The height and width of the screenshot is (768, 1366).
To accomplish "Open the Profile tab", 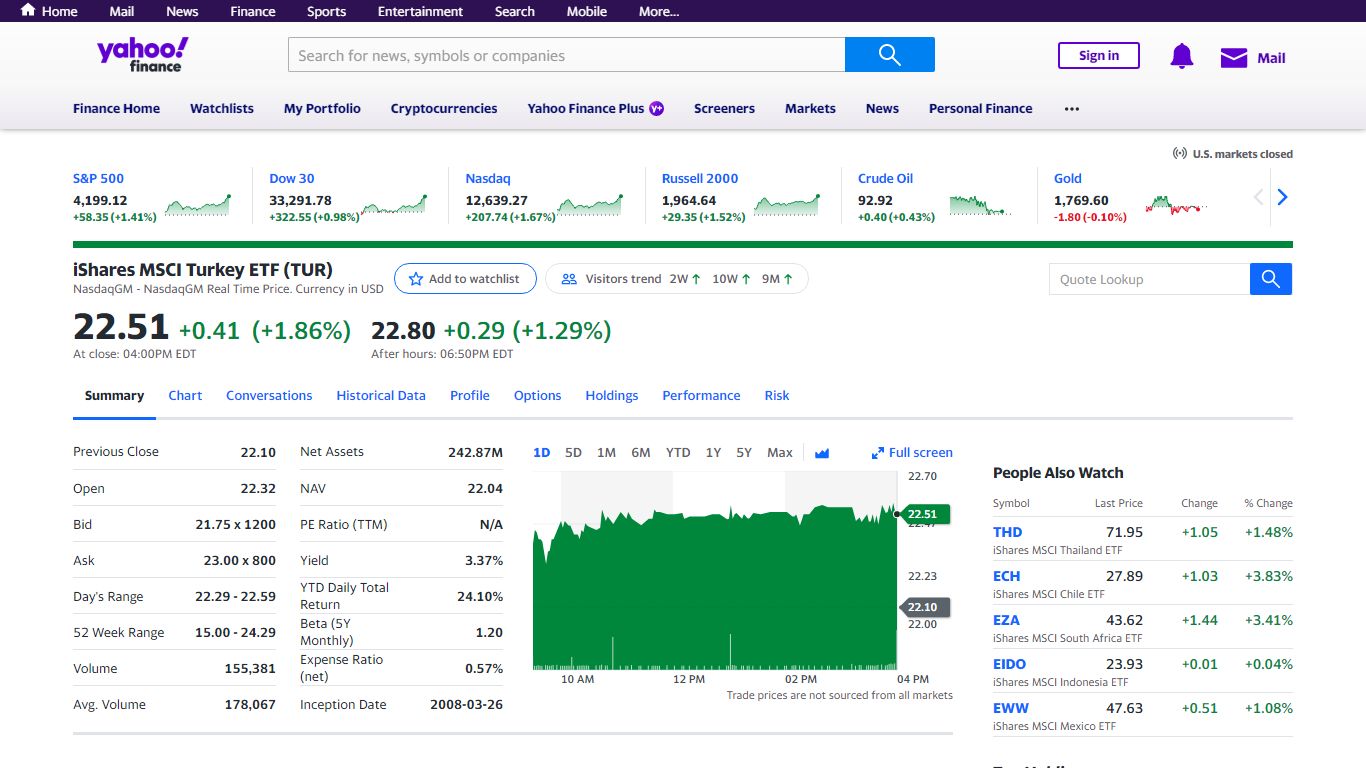I will 470,396.
